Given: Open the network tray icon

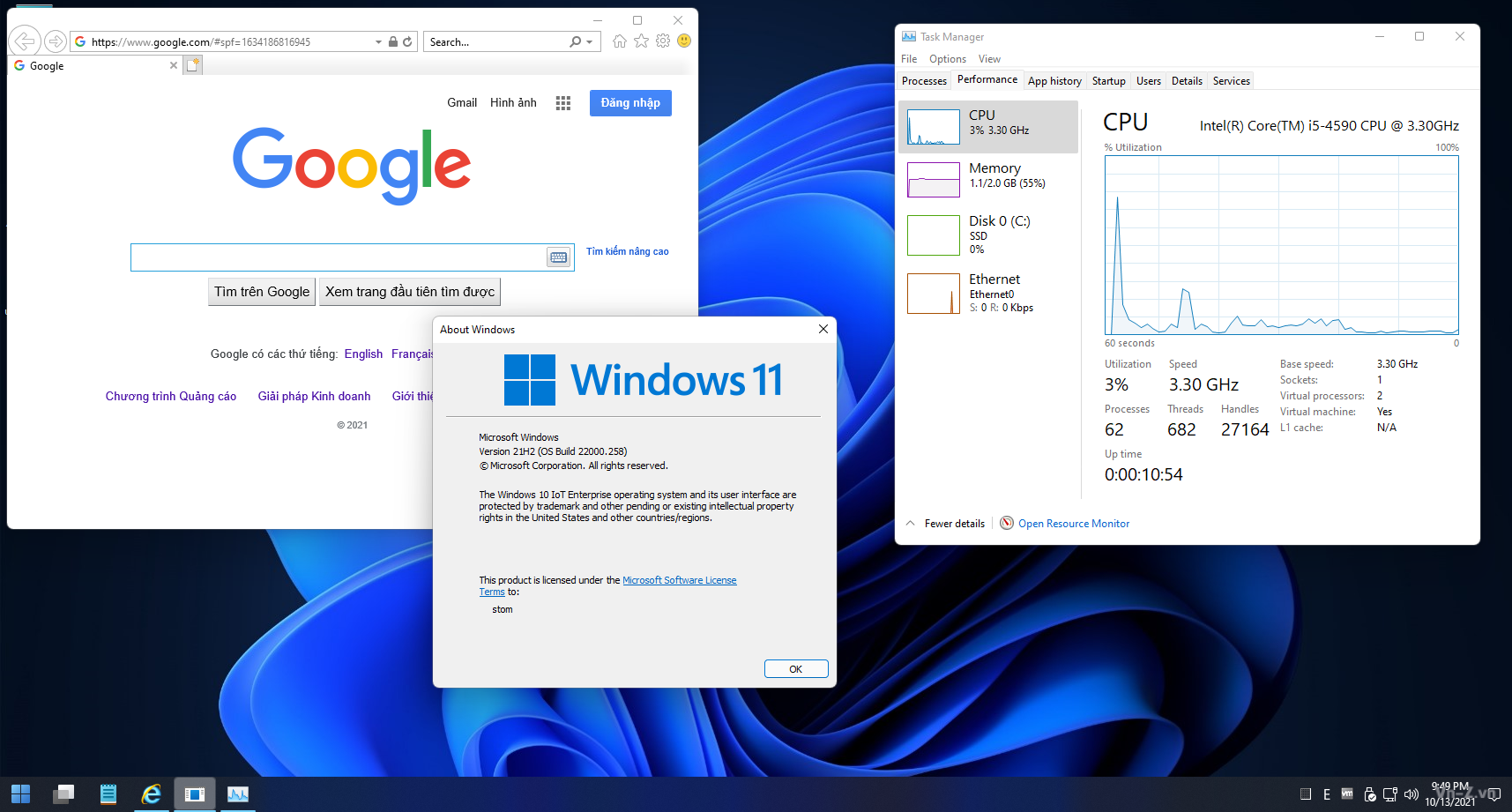Looking at the screenshot, I should click(x=1390, y=794).
